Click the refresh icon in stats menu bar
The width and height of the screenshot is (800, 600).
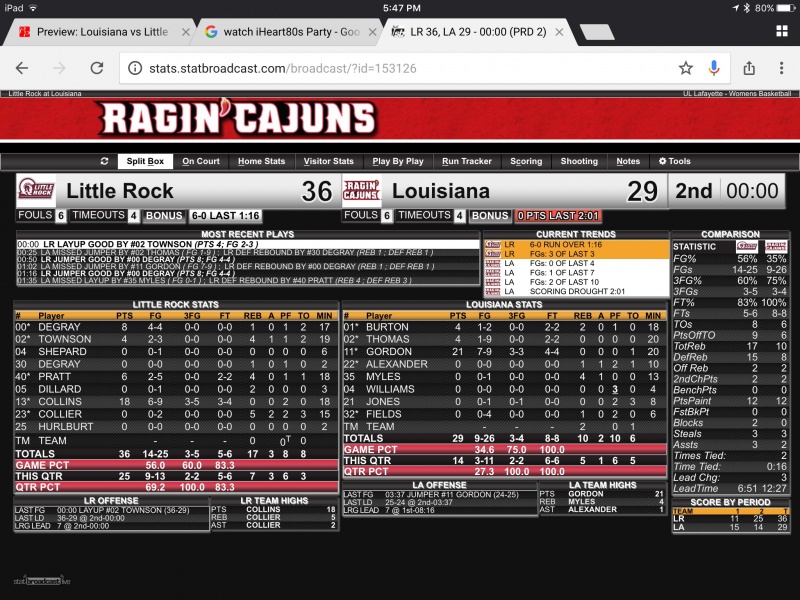[104, 161]
